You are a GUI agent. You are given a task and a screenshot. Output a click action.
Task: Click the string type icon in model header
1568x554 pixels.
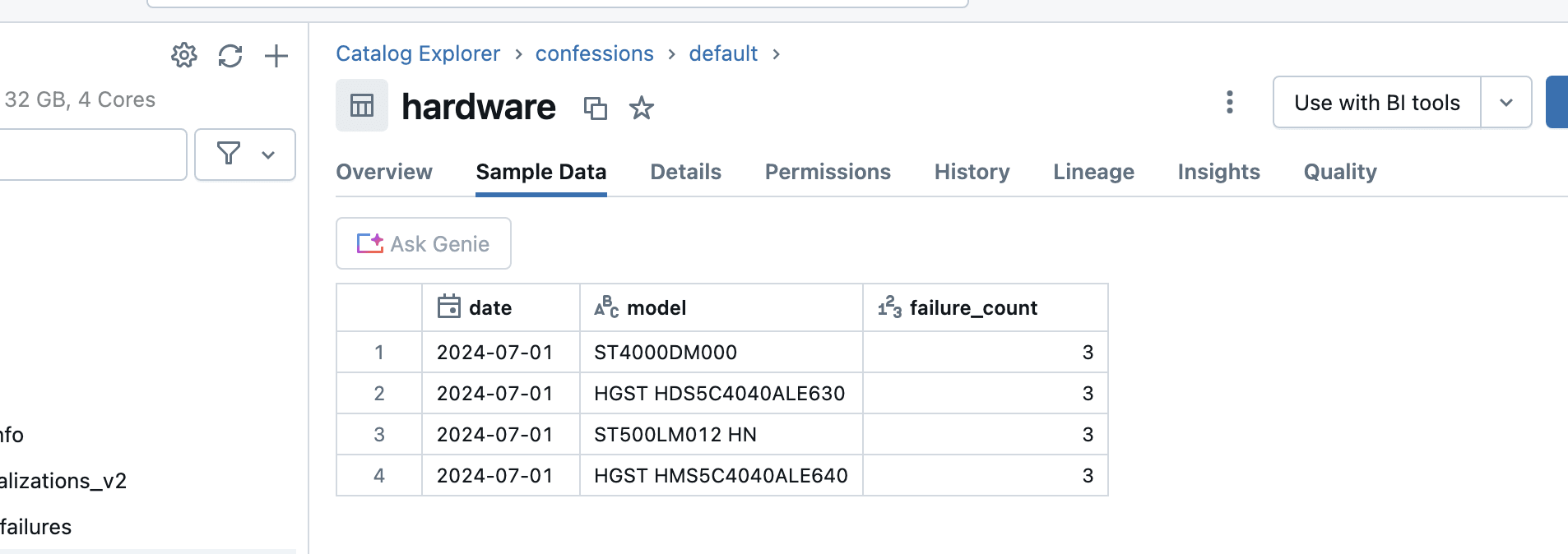tap(606, 307)
